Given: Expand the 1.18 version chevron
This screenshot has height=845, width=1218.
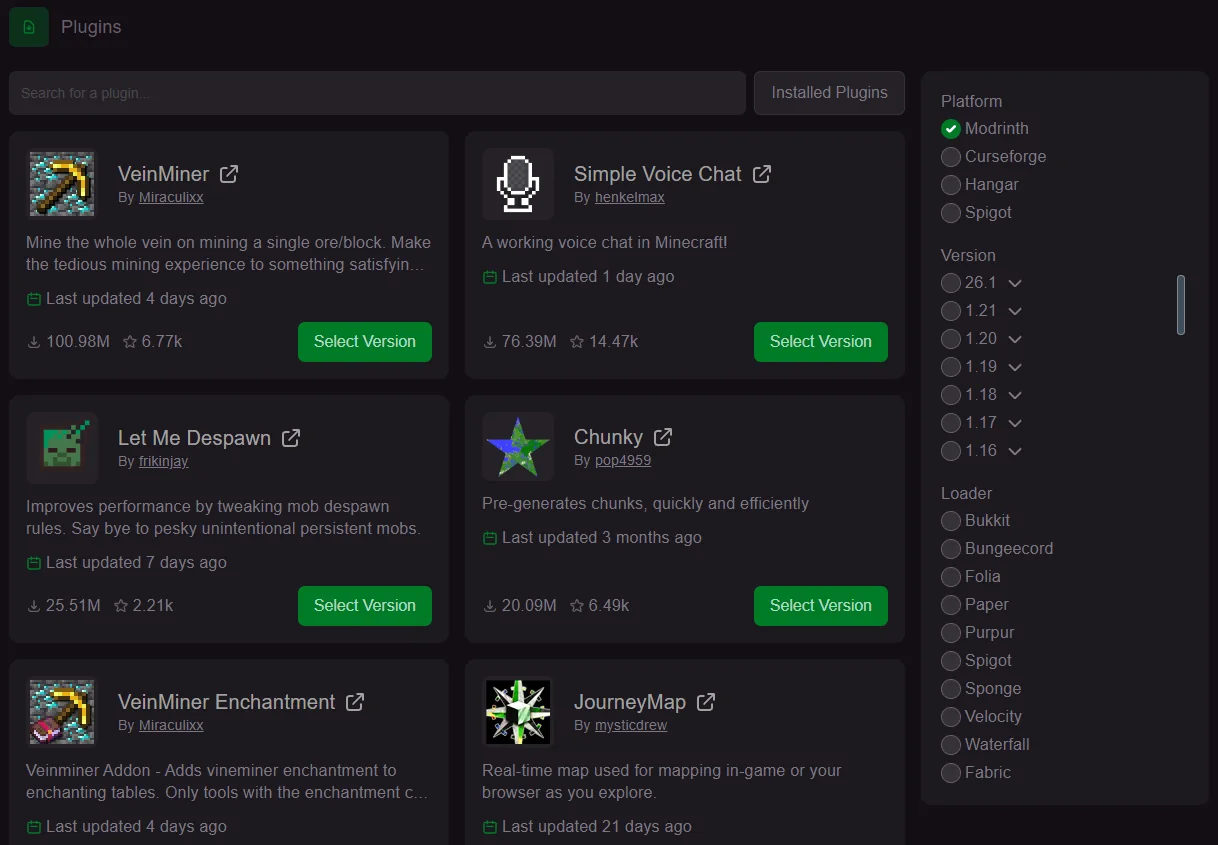Looking at the screenshot, I should [x=1015, y=396].
